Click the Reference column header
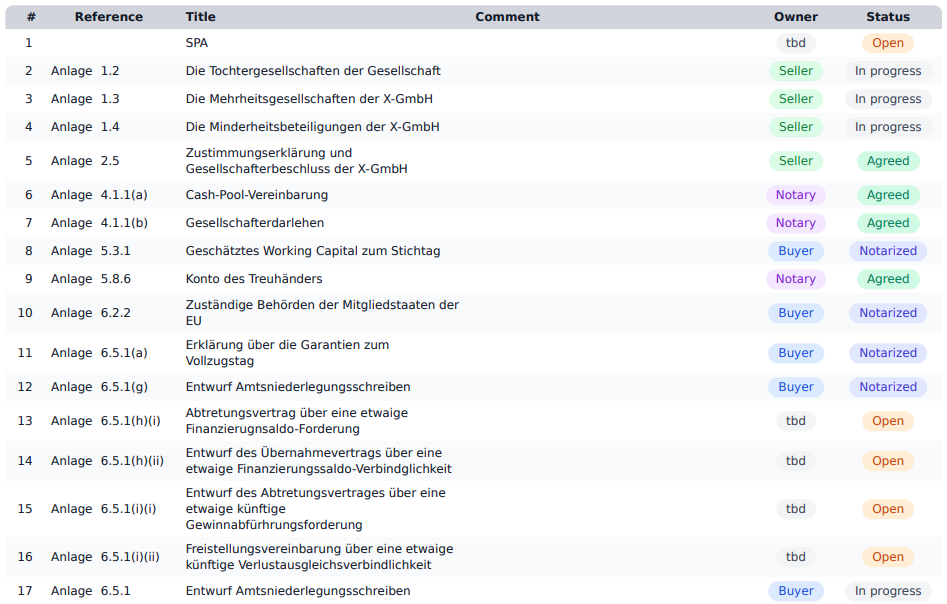This screenshot has height=604, width=947. pyautogui.click(x=108, y=17)
